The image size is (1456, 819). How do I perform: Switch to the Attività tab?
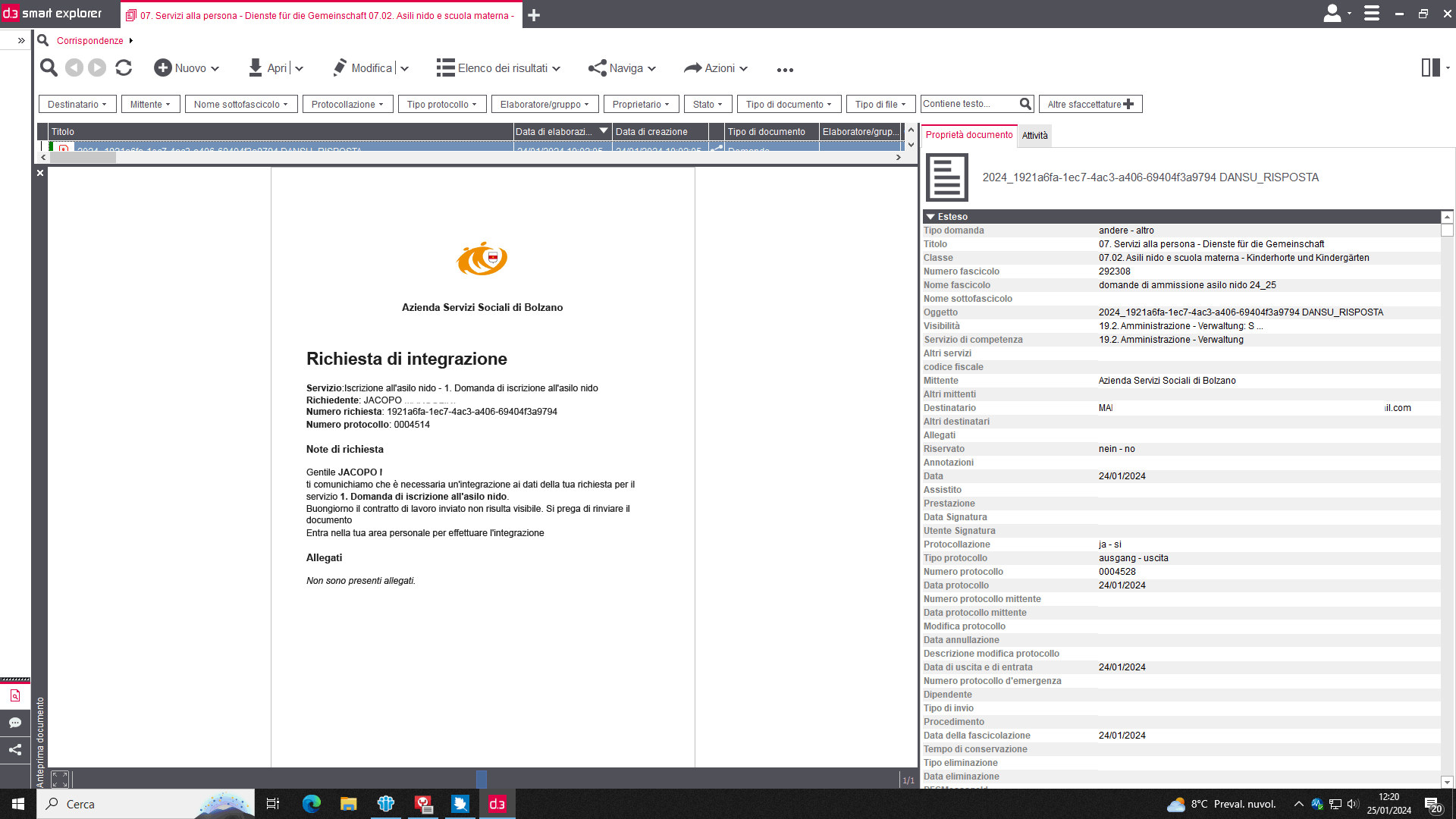click(x=1034, y=136)
